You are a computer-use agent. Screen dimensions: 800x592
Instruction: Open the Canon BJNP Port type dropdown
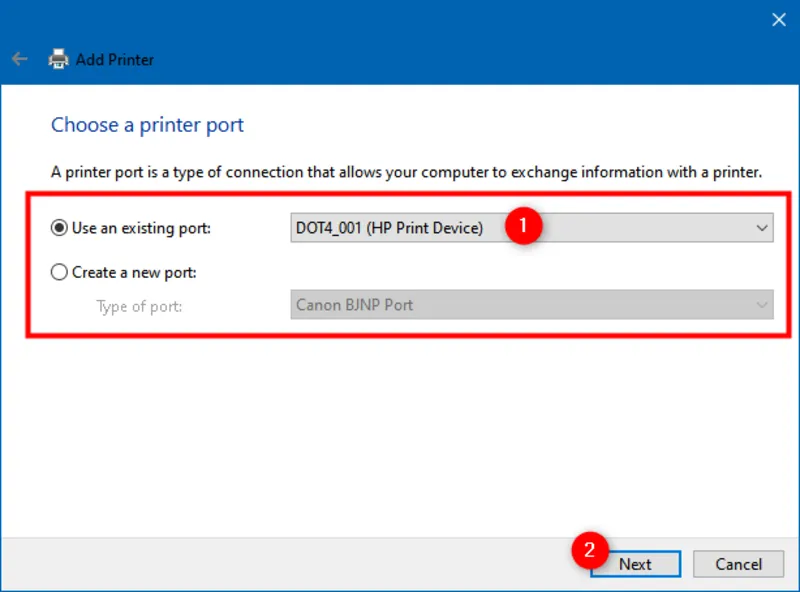tap(532, 305)
